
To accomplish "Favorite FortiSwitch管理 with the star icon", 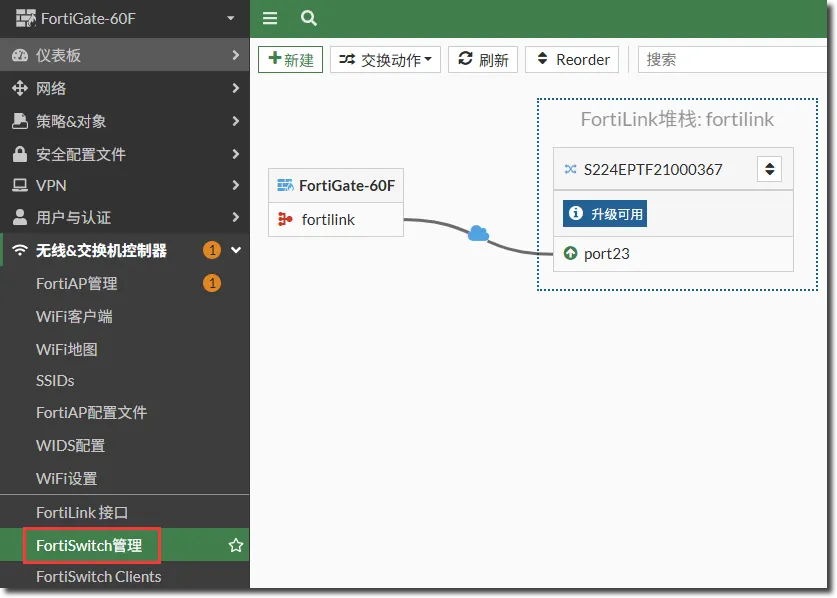I will pos(236,546).
